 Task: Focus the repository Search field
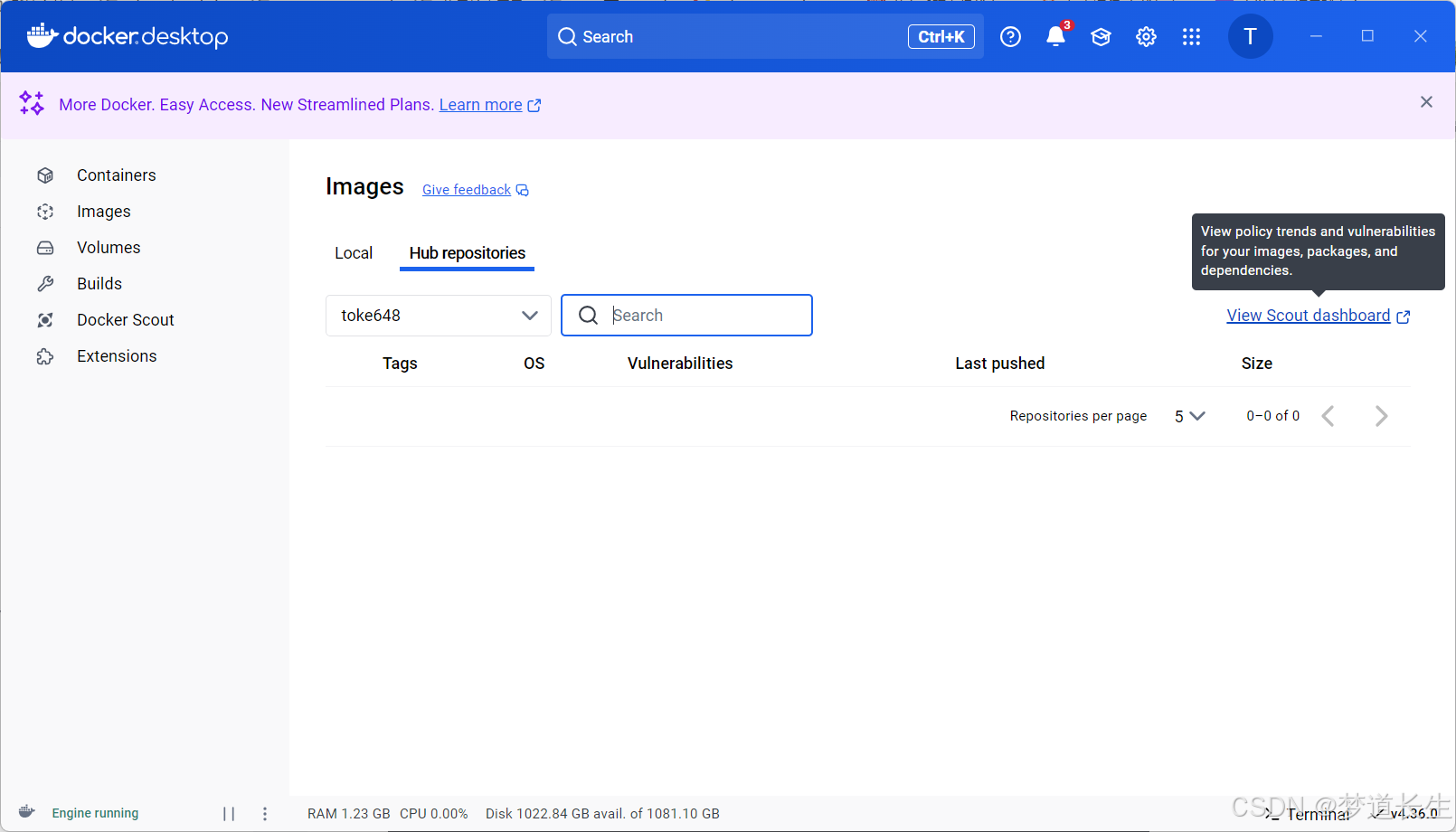[x=686, y=315]
